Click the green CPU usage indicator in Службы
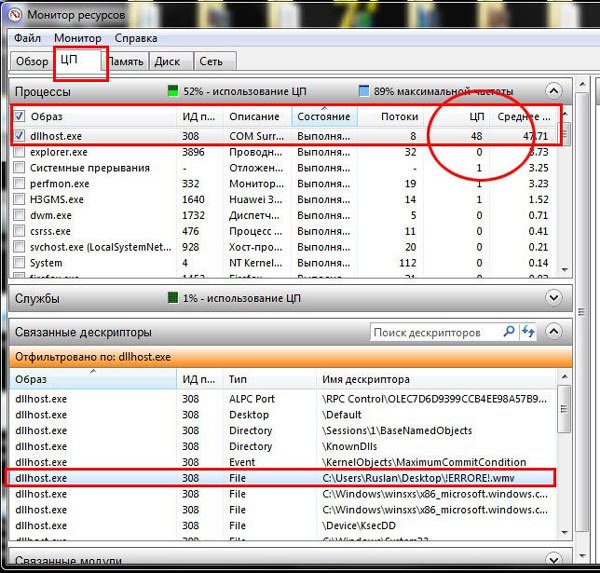Image resolution: width=600 pixels, height=573 pixels. (x=173, y=298)
